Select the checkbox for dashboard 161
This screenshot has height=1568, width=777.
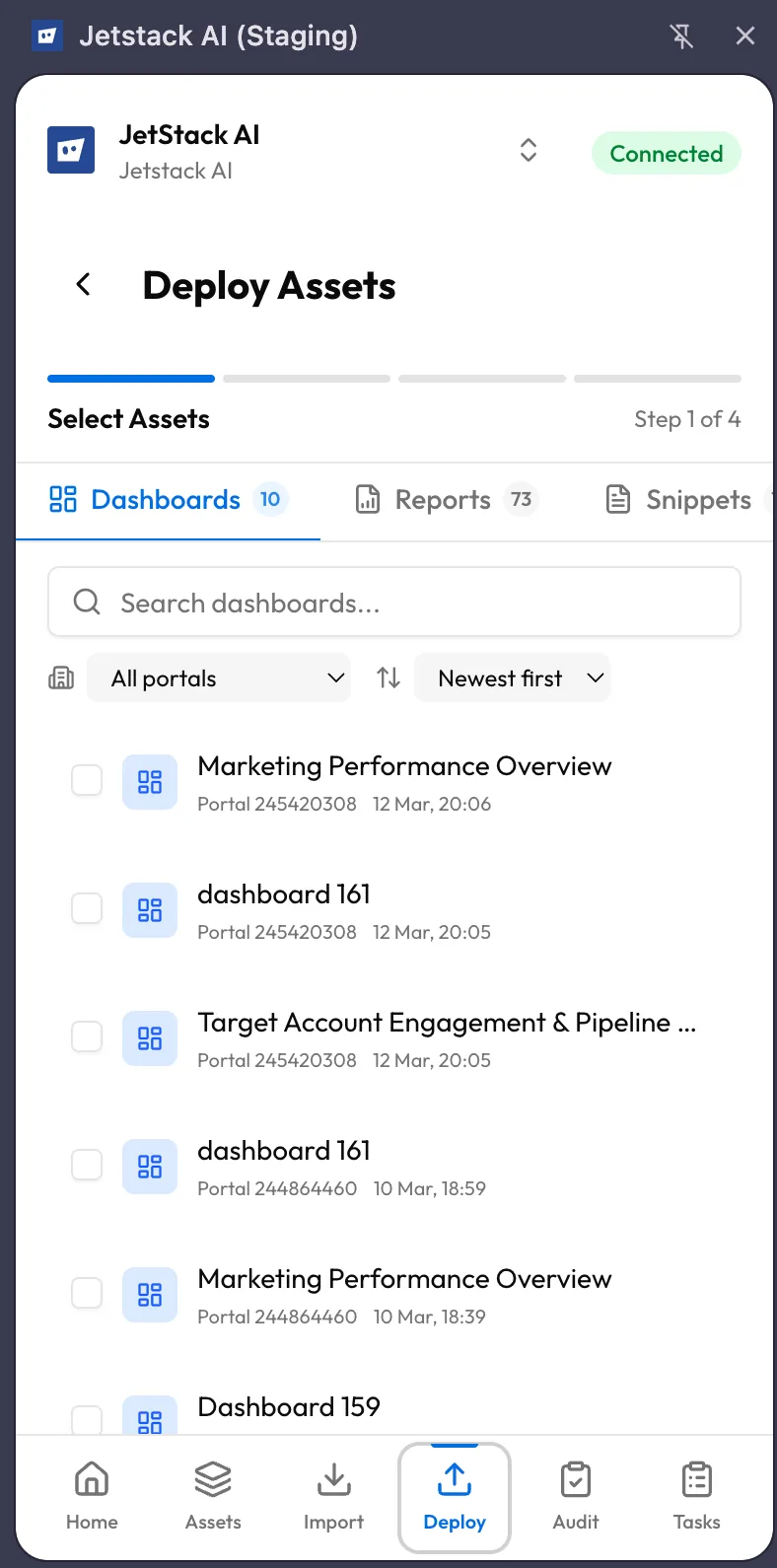click(87, 908)
